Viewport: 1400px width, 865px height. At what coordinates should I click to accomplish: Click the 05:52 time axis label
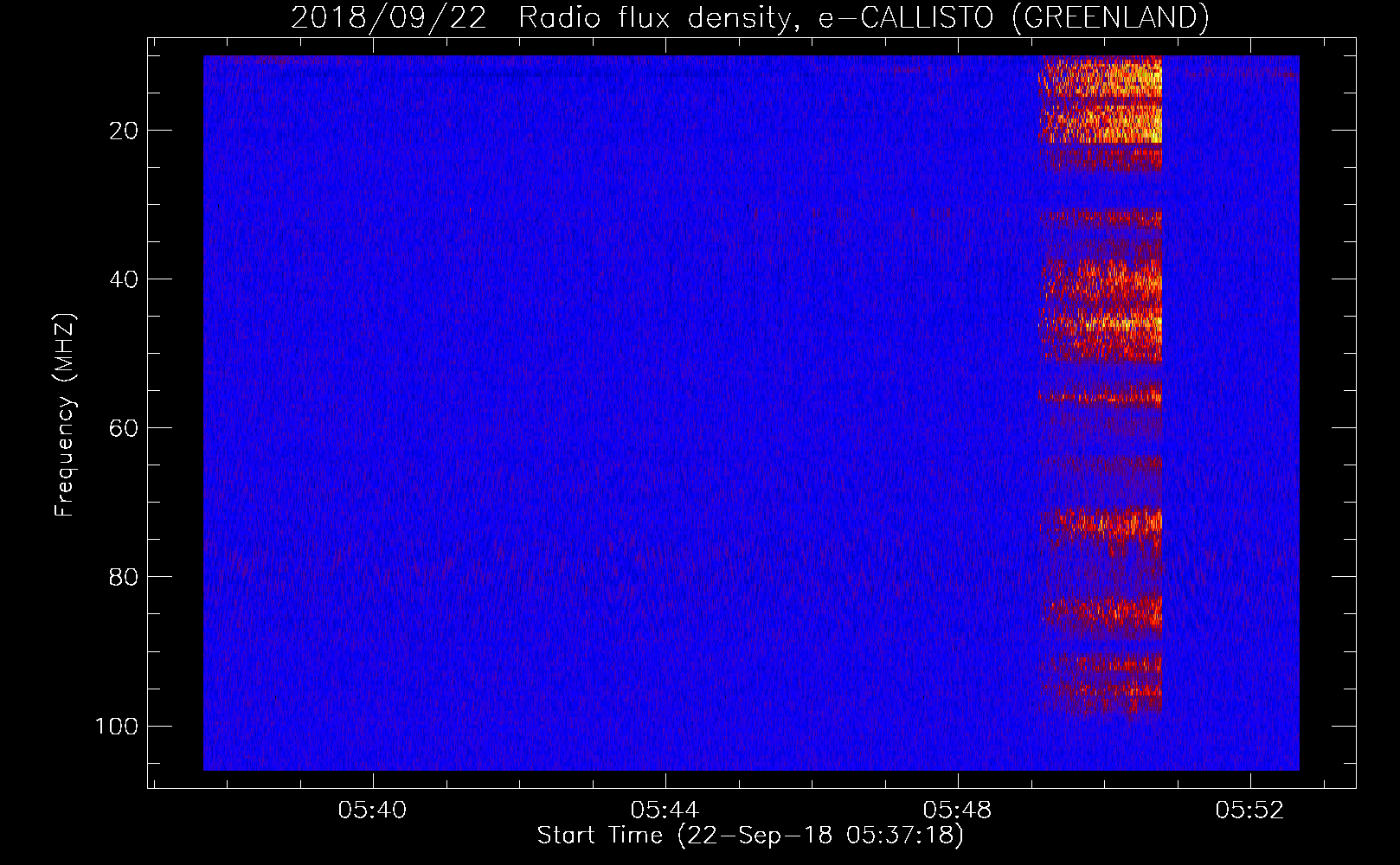[1249, 811]
